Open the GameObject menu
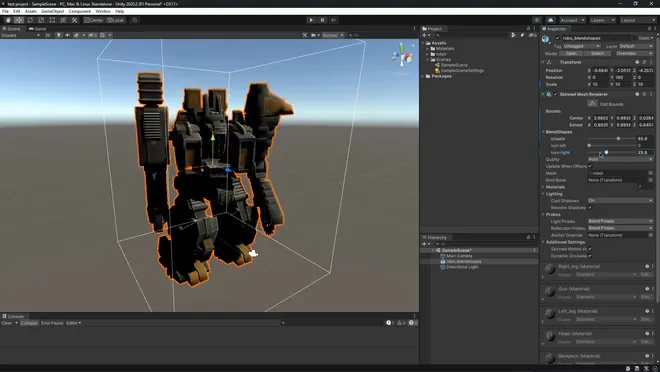This screenshot has width=660, height=372. [x=53, y=11]
